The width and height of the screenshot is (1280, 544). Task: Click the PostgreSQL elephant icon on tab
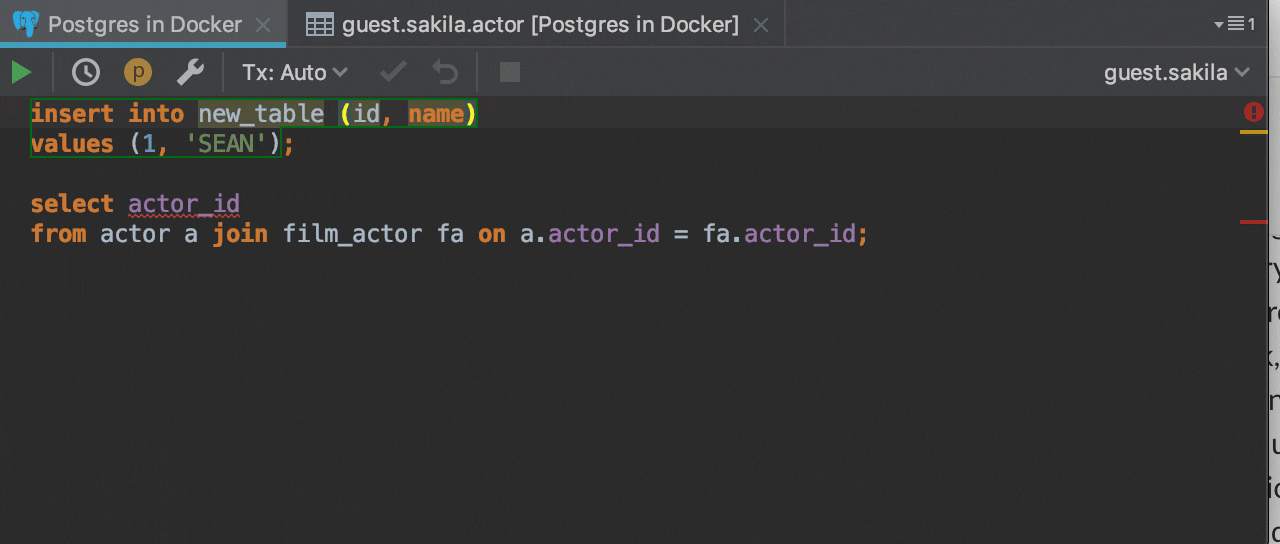coord(26,24)
